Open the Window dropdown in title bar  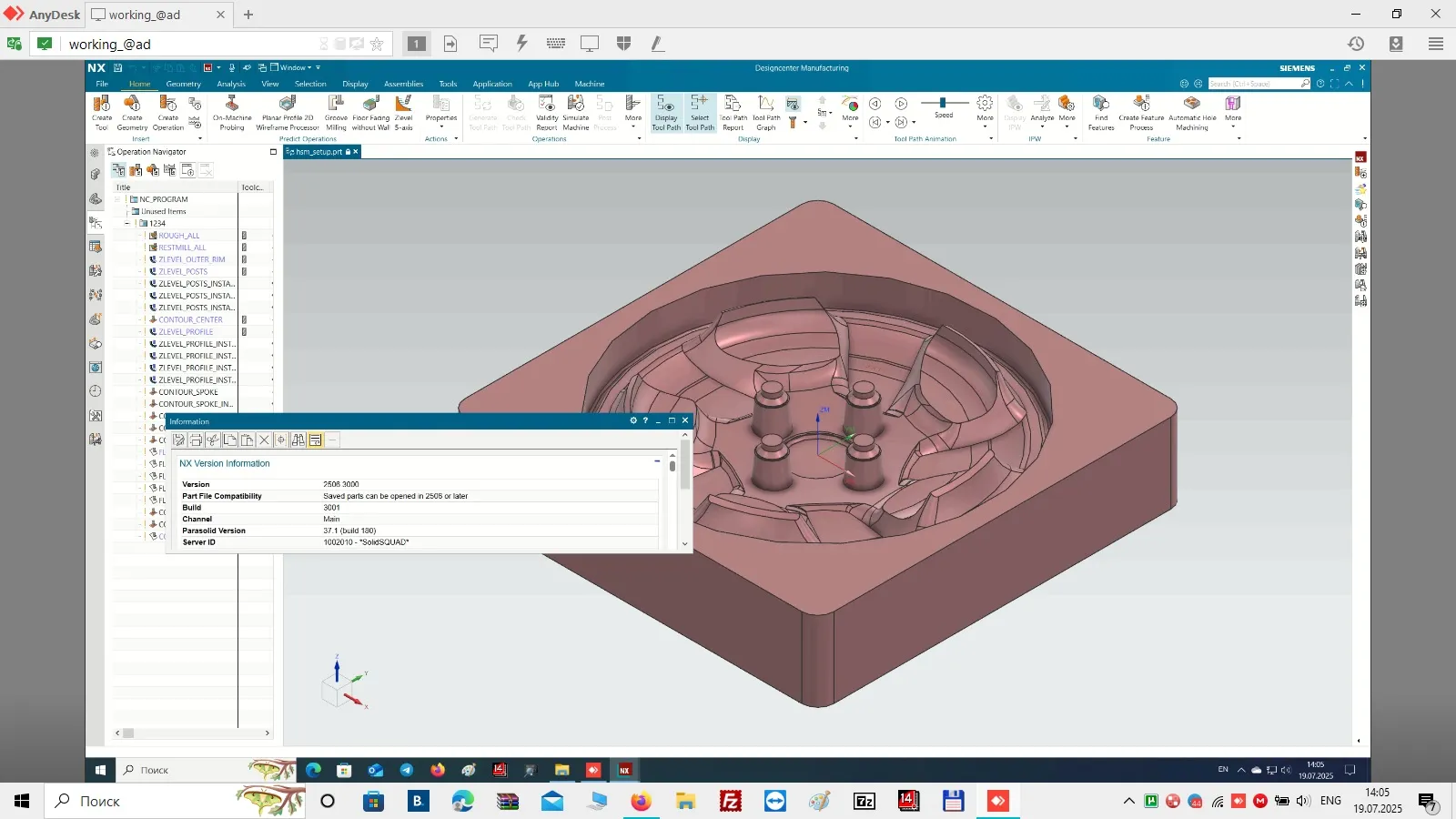point(296,67)
